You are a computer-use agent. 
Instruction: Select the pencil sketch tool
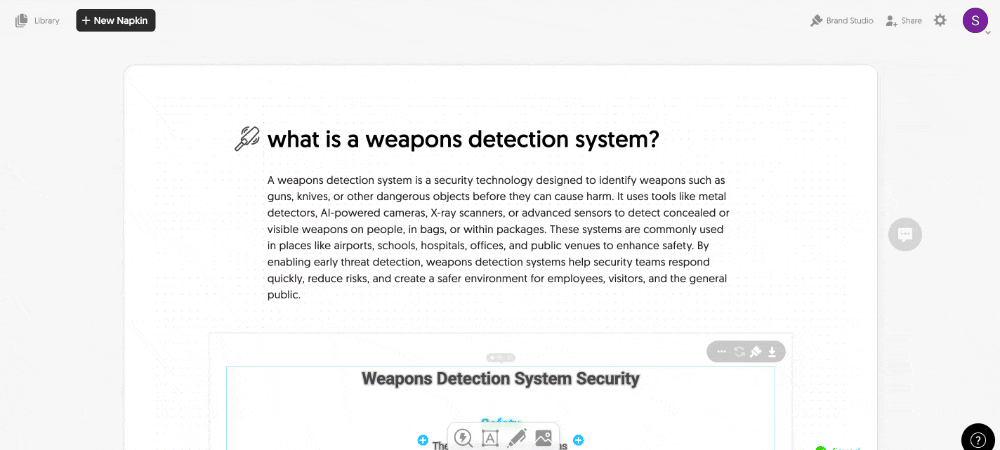click(x=516, y=438)
